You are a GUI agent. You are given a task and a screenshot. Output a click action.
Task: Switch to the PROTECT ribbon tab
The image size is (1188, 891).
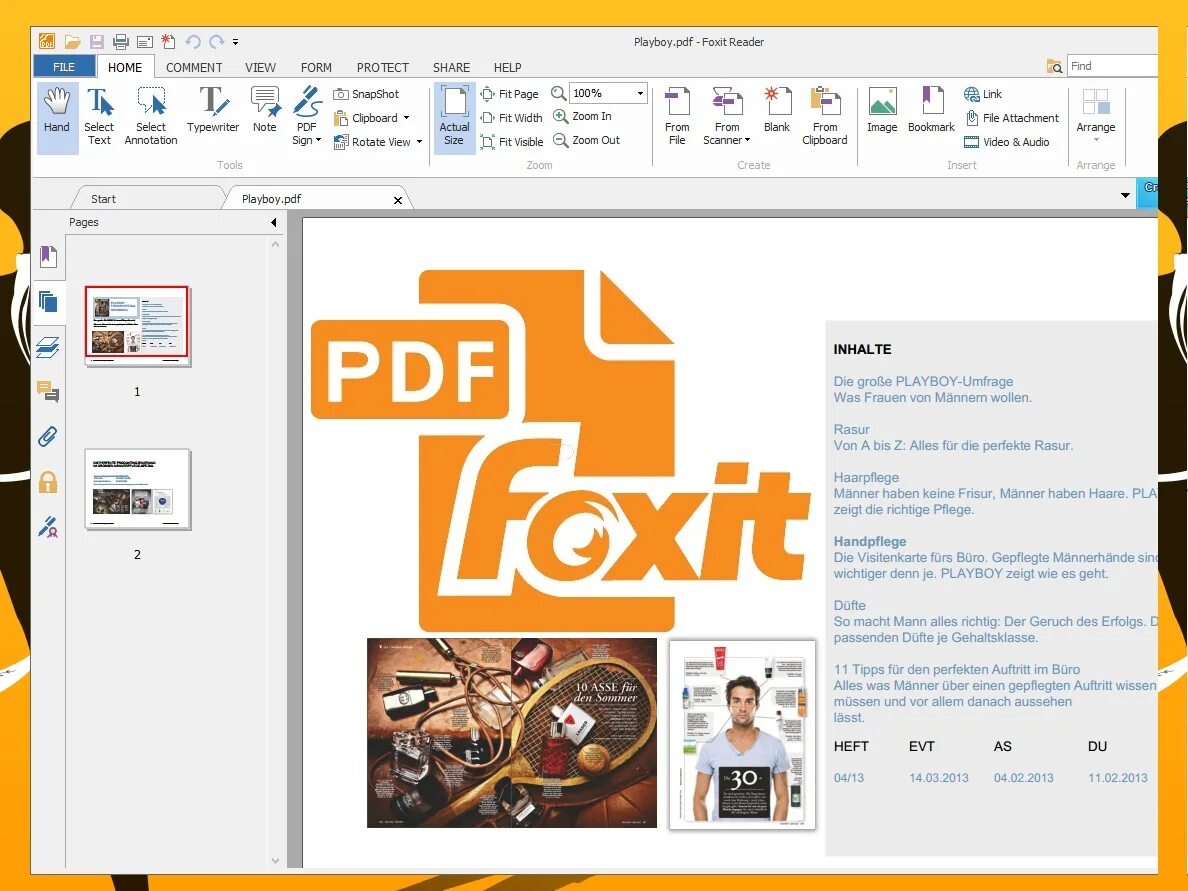pyautogui.click(x=383, y=67)
